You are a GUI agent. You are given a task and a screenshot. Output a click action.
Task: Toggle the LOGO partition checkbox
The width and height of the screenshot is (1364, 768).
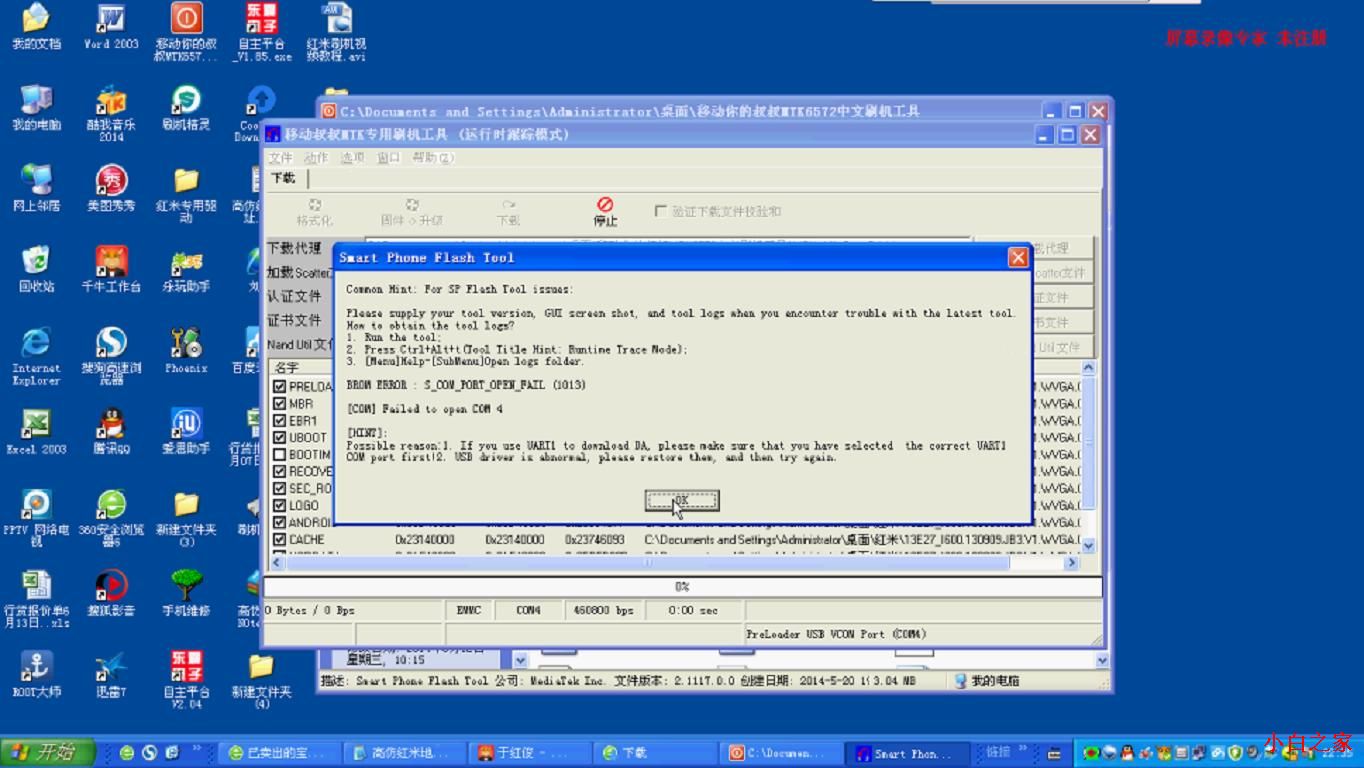280,506
